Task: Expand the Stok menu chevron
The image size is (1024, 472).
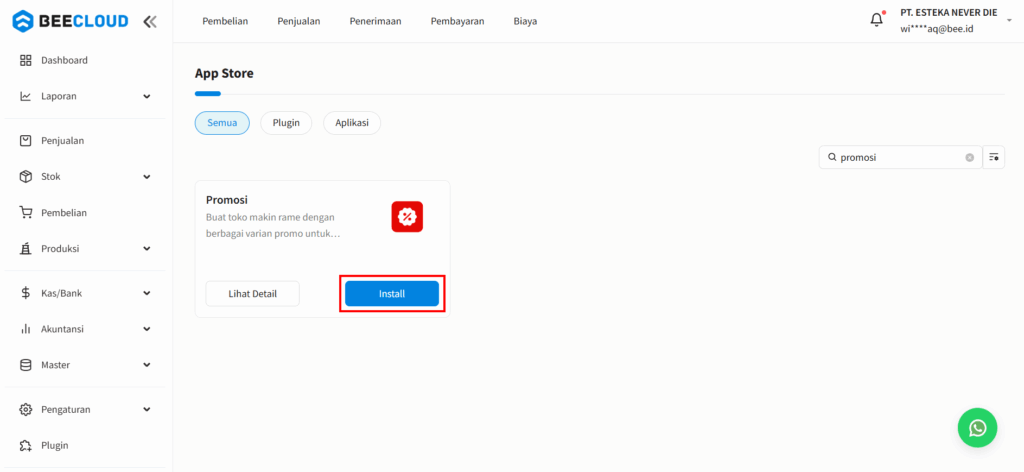Action: tap(147, 177)
